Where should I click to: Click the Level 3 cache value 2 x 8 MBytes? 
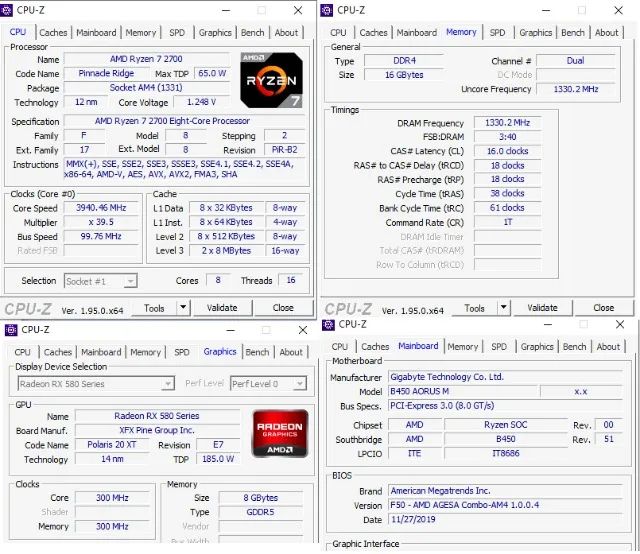(x=226, y=251)
